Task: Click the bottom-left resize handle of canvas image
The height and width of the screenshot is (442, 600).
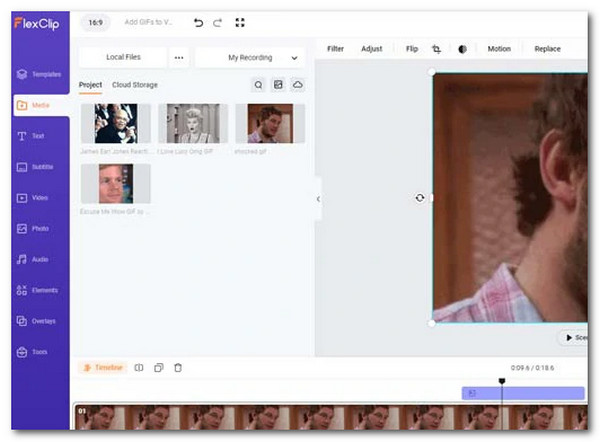Action: point(432,324)
